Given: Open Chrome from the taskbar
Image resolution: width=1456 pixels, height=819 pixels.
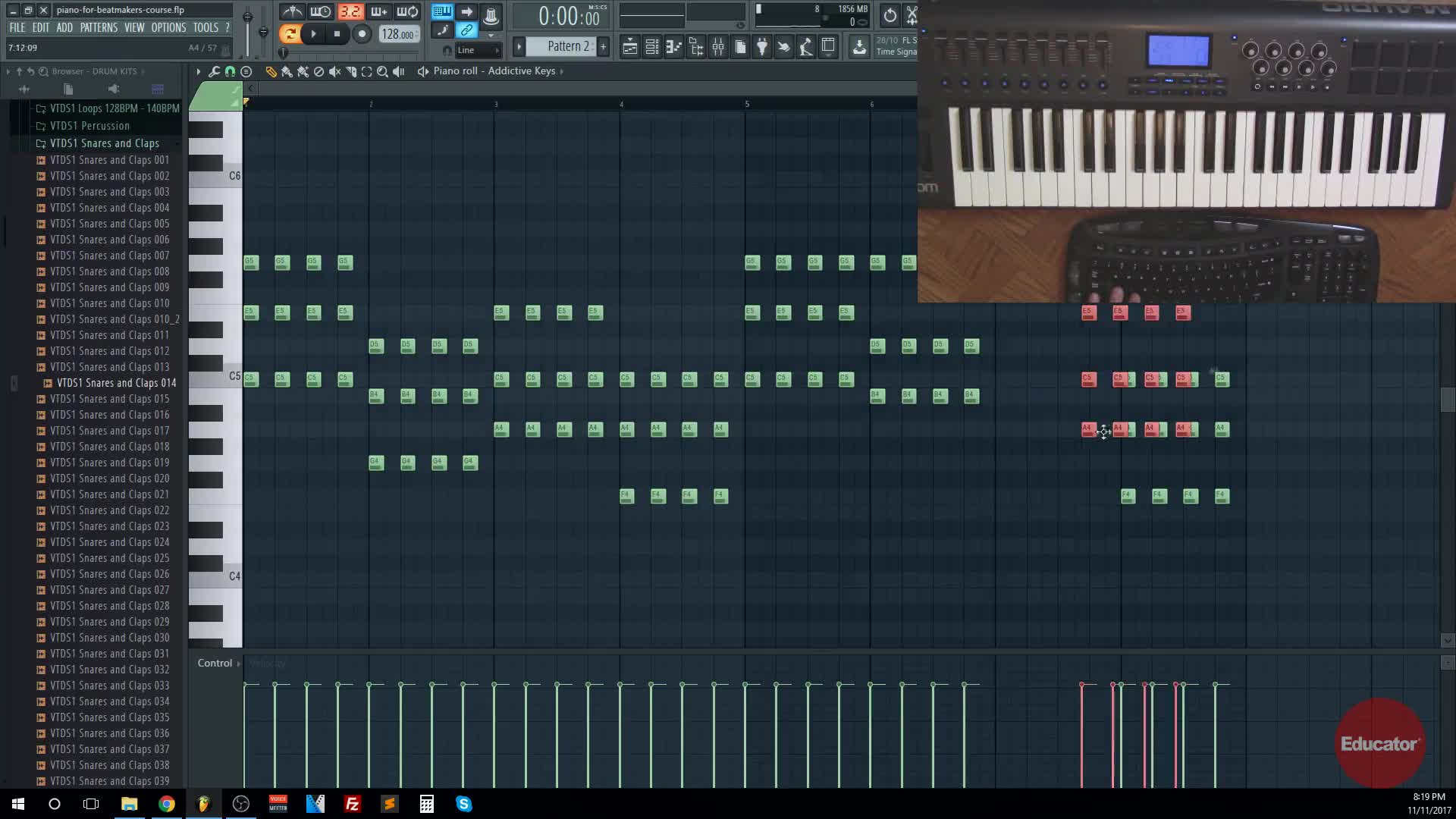Looking at the screenshot, I should [166, 804].
